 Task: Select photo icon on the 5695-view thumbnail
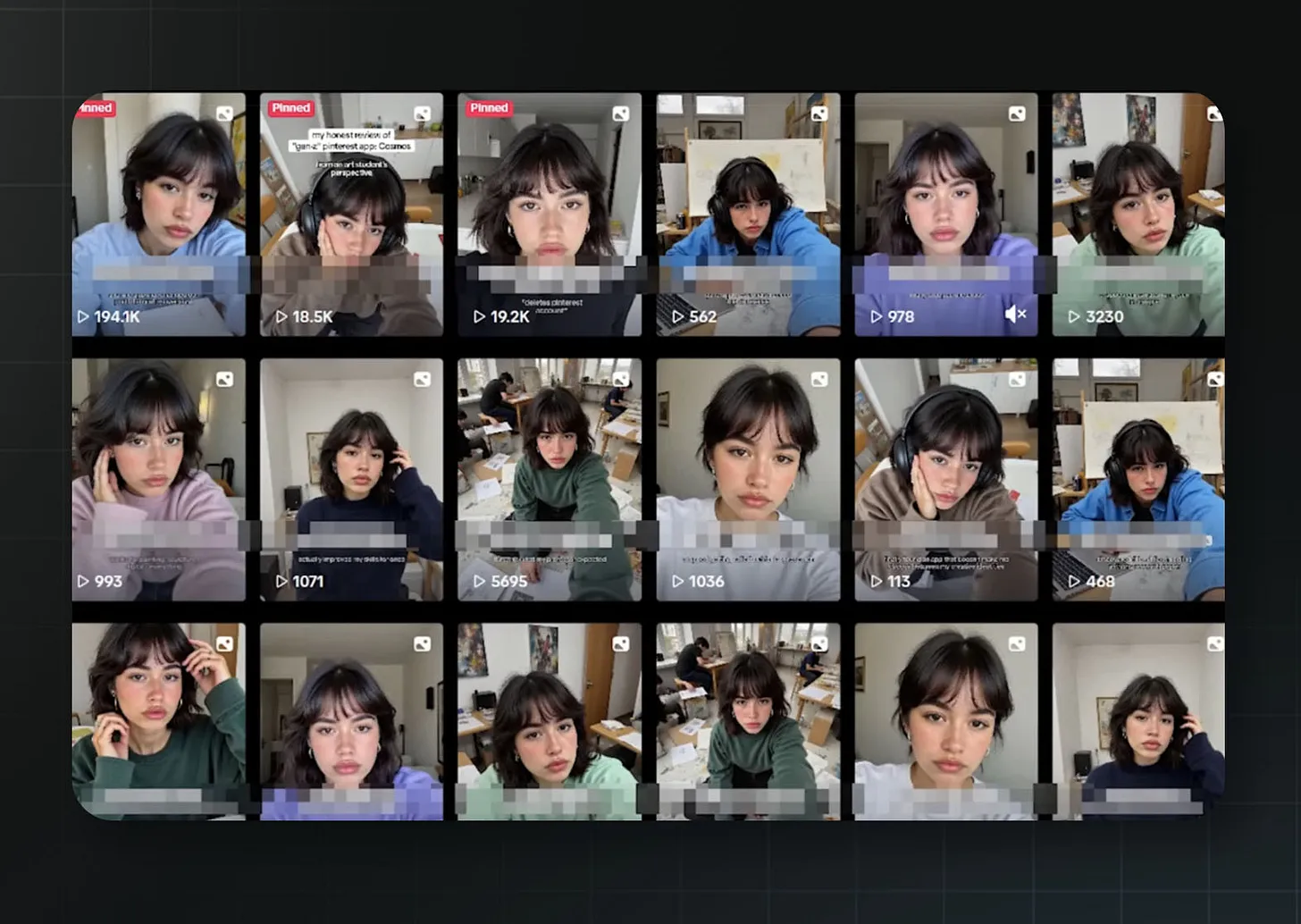[620, 380]
